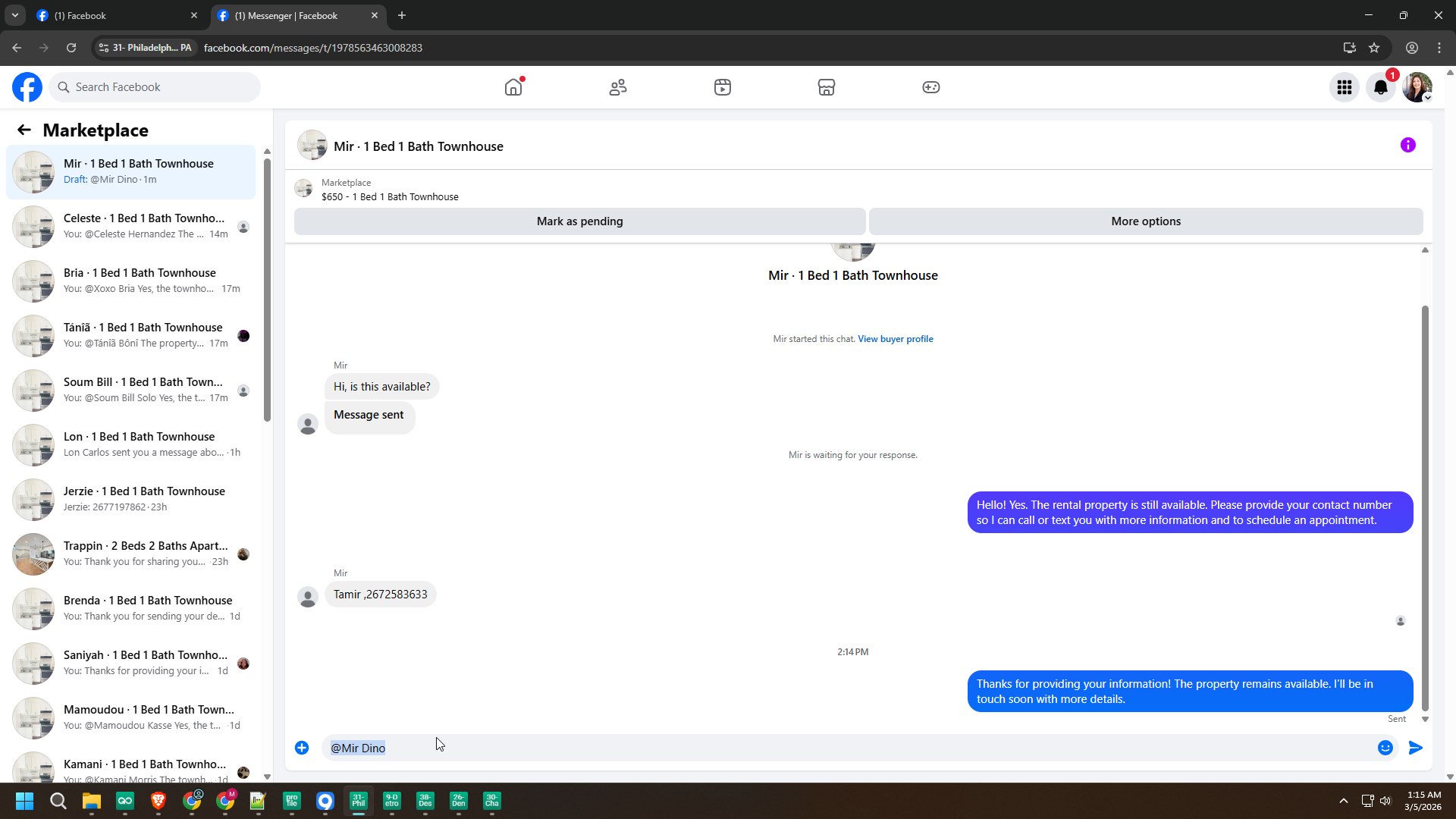Open the browser profile icon
Image resolution: width=1456 pixels, height=819 pixels.
coord(1412,48)
